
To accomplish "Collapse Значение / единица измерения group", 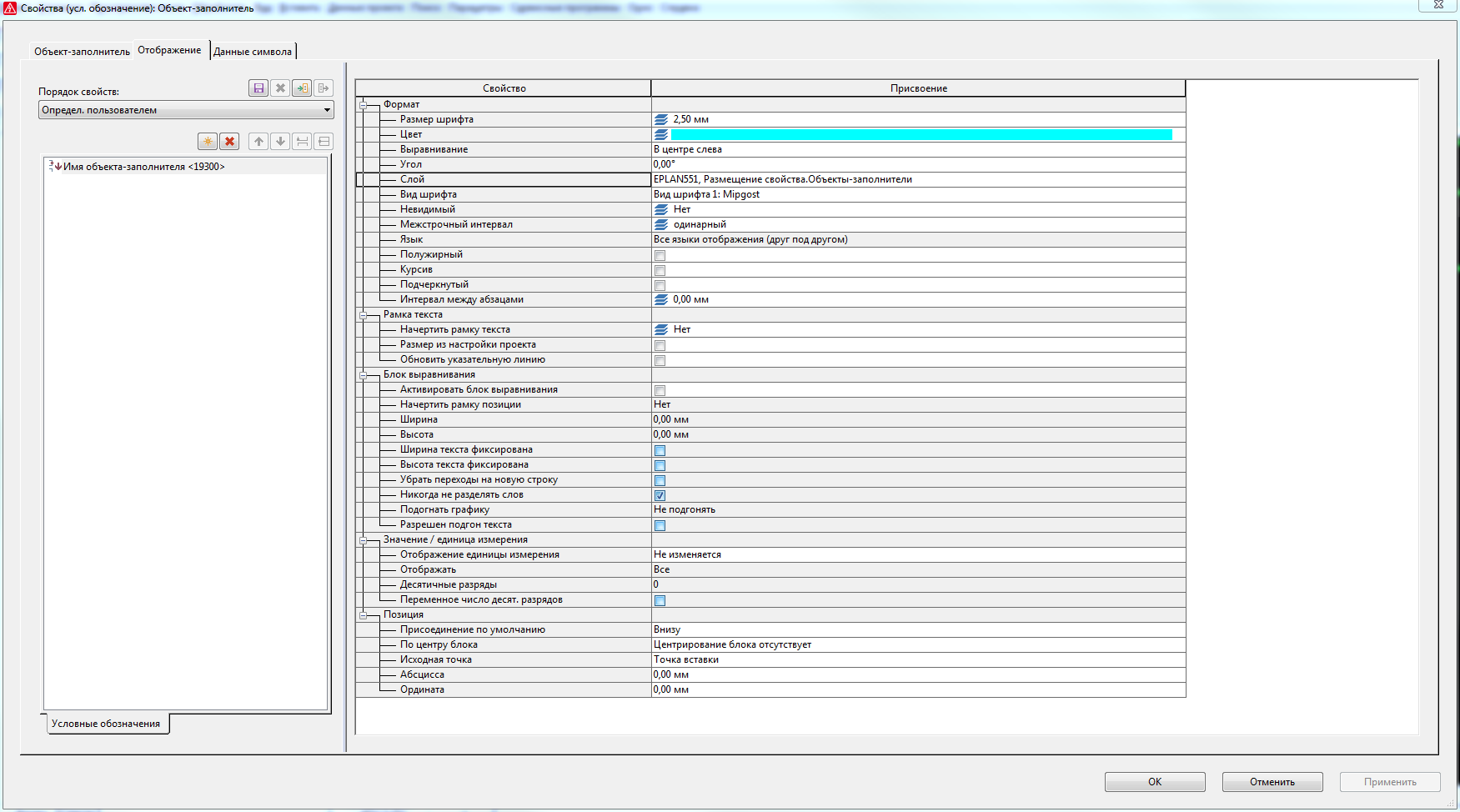I will click(x=364, y=540).
